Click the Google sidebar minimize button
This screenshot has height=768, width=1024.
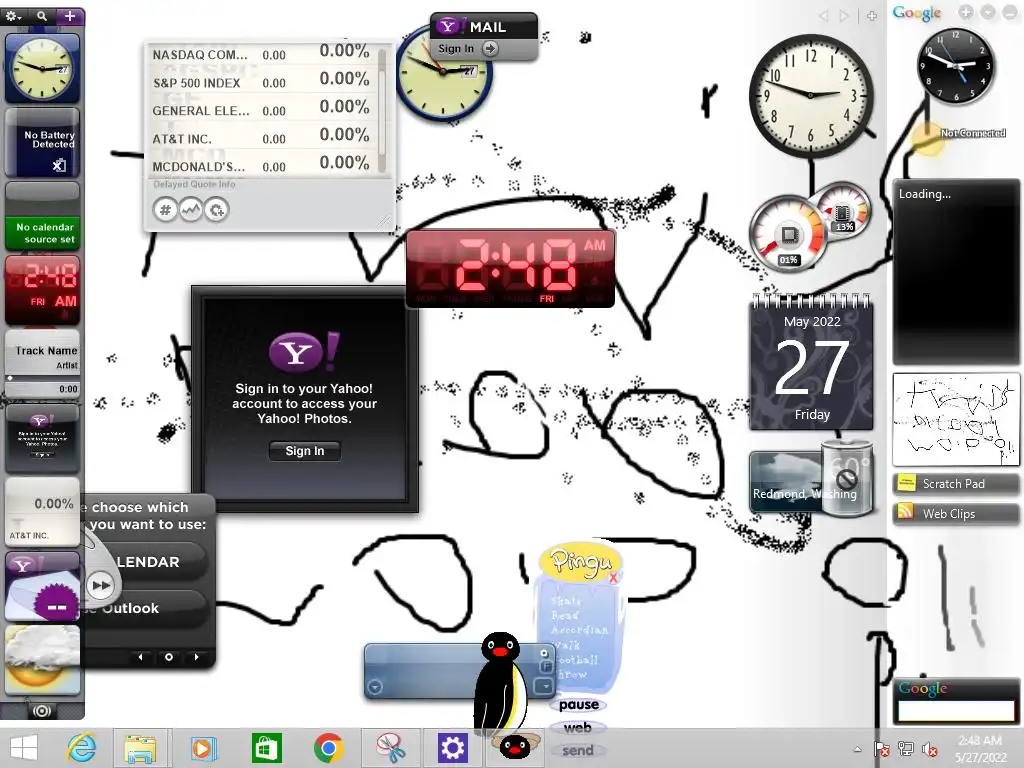tap(1010, 12)
